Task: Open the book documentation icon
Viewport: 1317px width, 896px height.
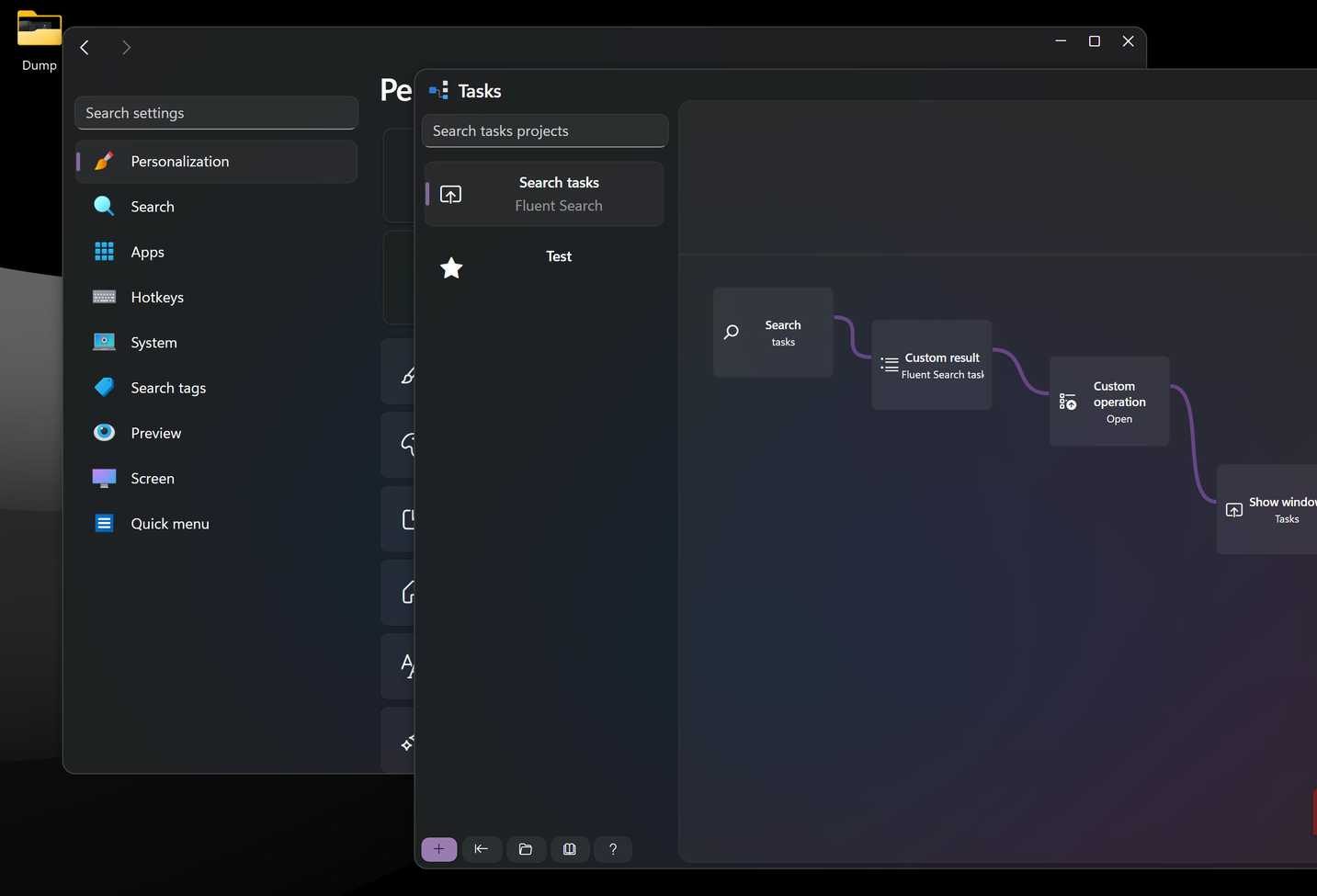Action: [569, 849]
